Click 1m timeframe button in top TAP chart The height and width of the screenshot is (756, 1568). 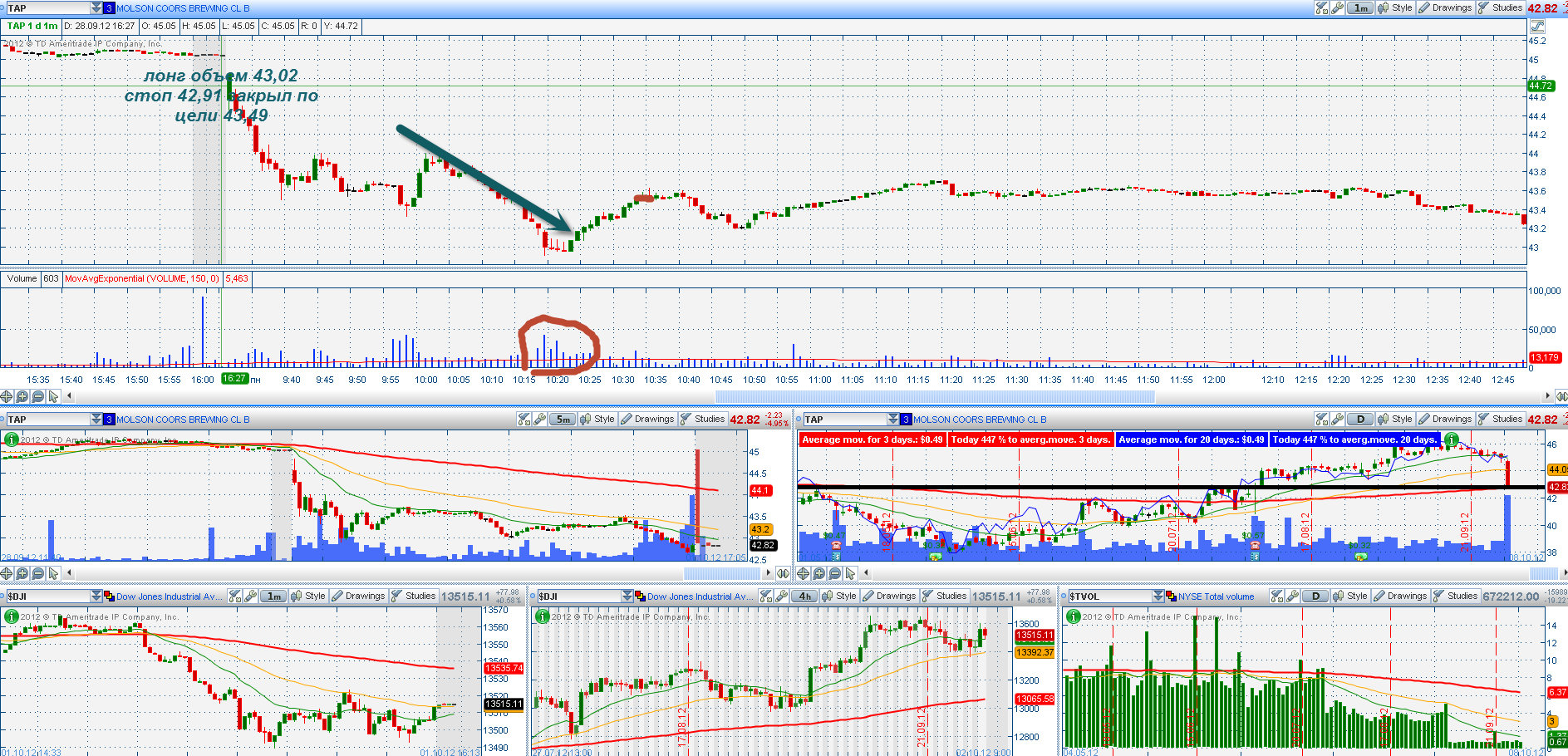[1360, 7]
